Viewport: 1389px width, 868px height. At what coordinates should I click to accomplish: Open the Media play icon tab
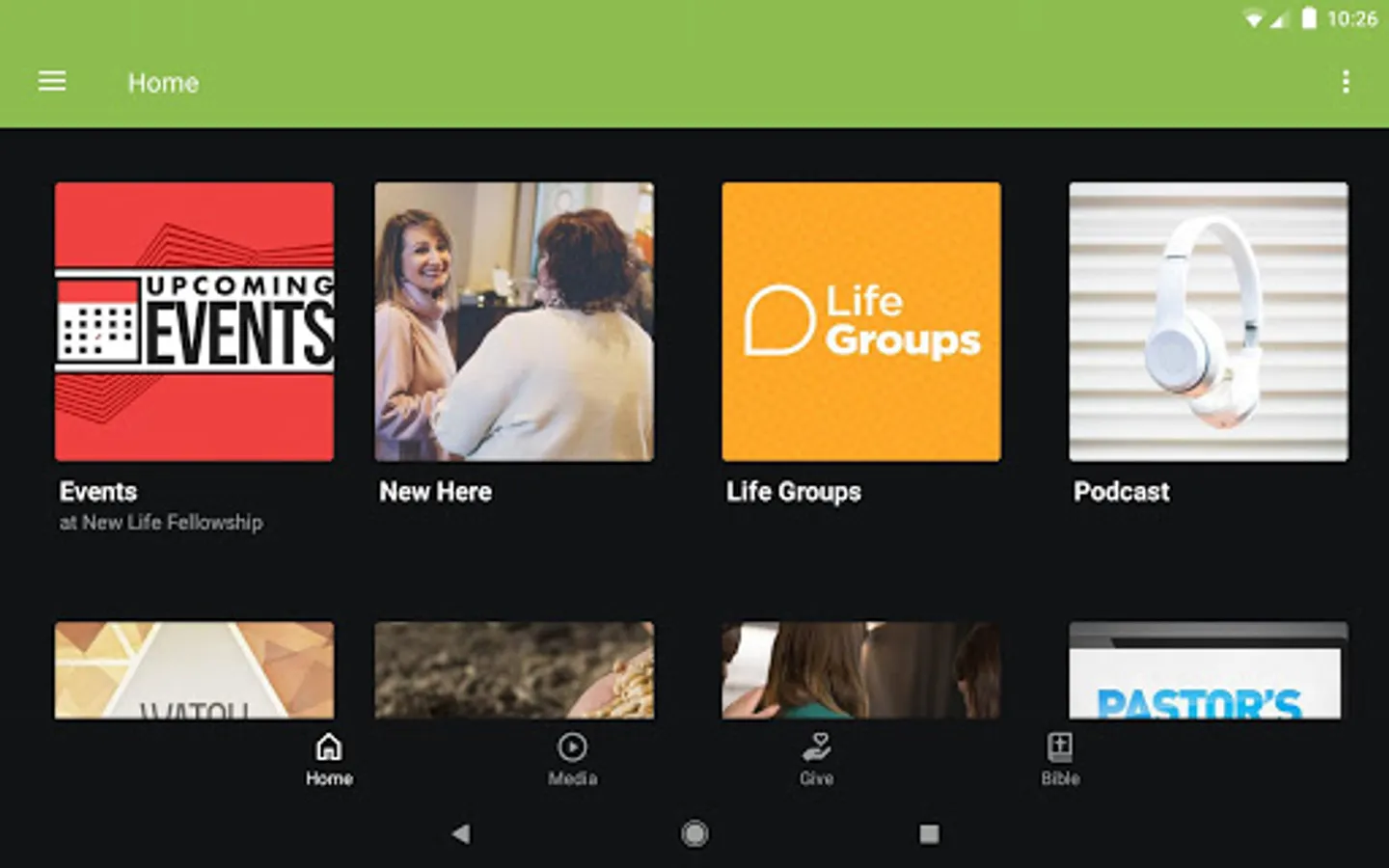pos(572,747)
